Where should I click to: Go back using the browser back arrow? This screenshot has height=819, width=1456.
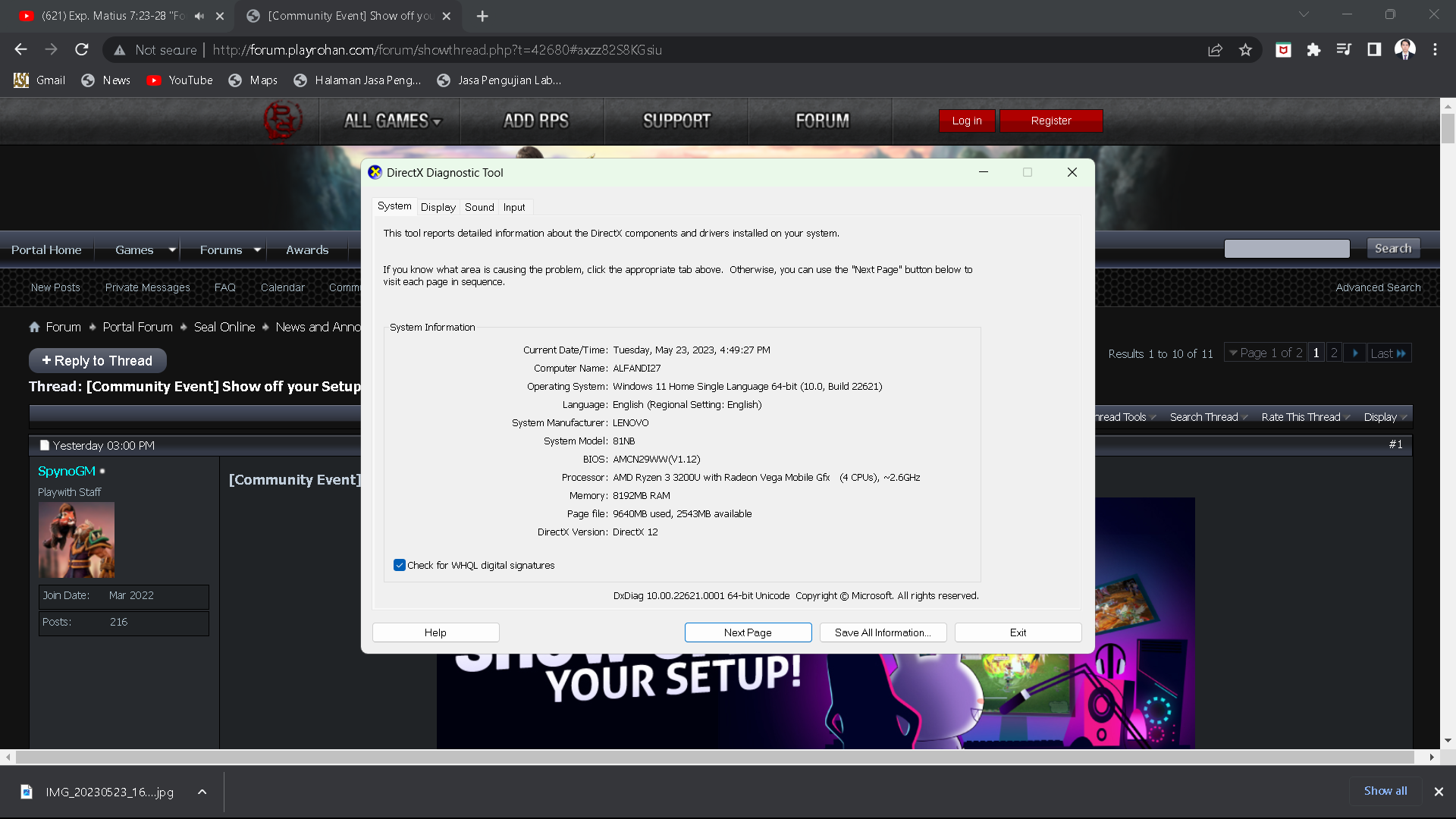point(20,50)
